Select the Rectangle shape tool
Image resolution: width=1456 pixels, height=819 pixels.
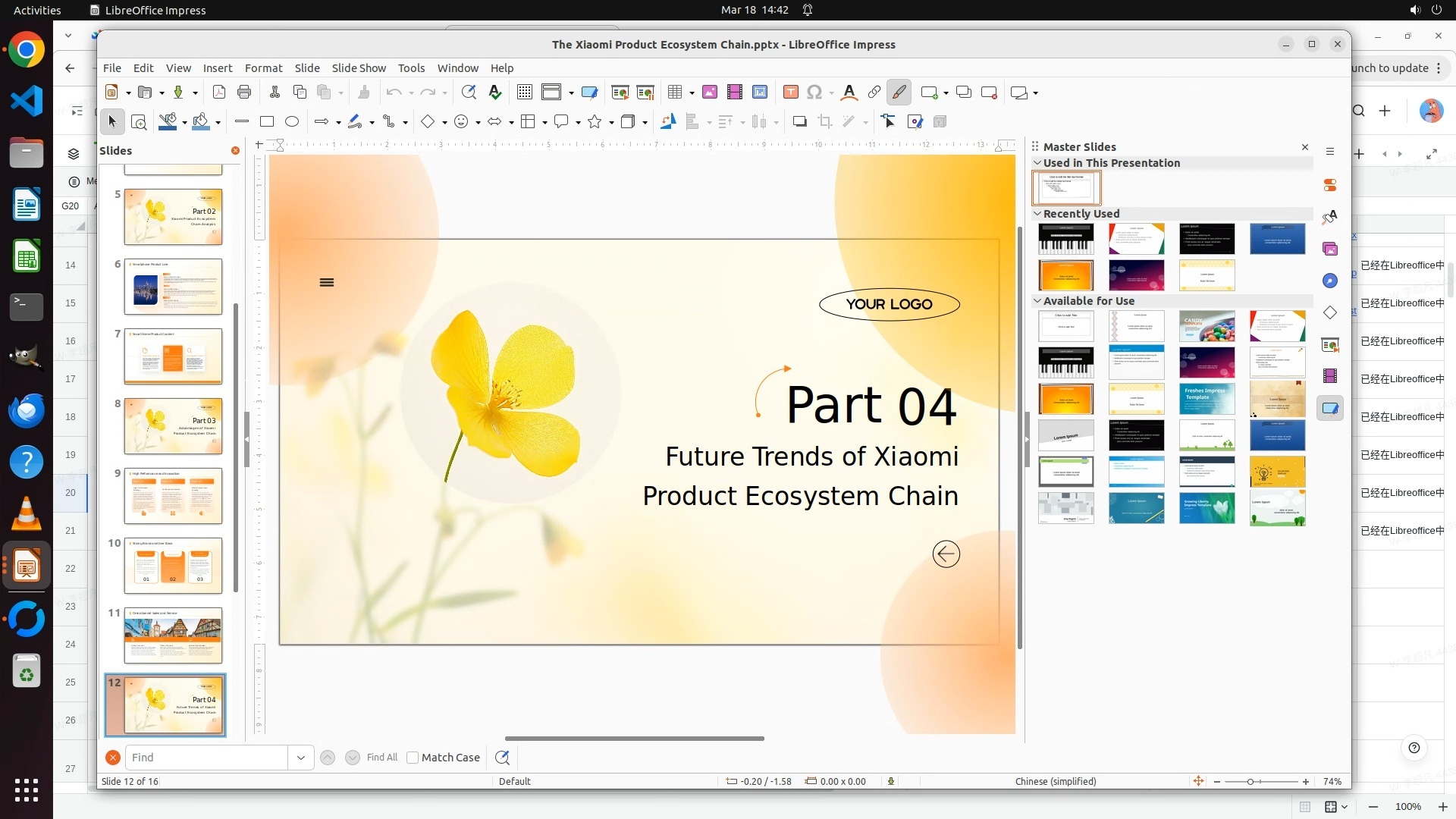pyautogui.click(x=267, y=121)
